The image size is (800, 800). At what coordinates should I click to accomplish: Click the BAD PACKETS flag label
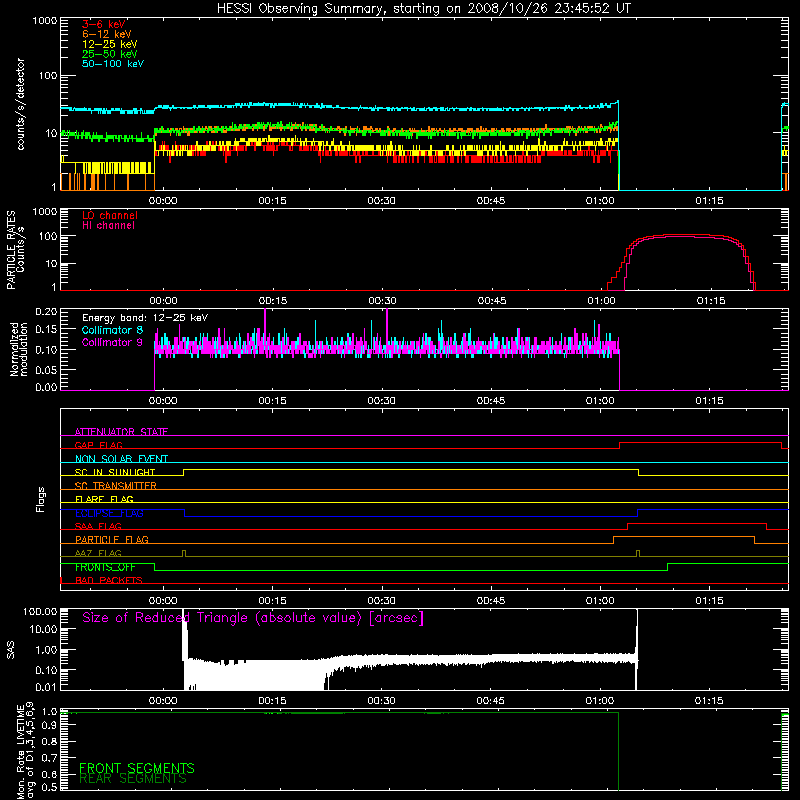(x=109, y=580)
